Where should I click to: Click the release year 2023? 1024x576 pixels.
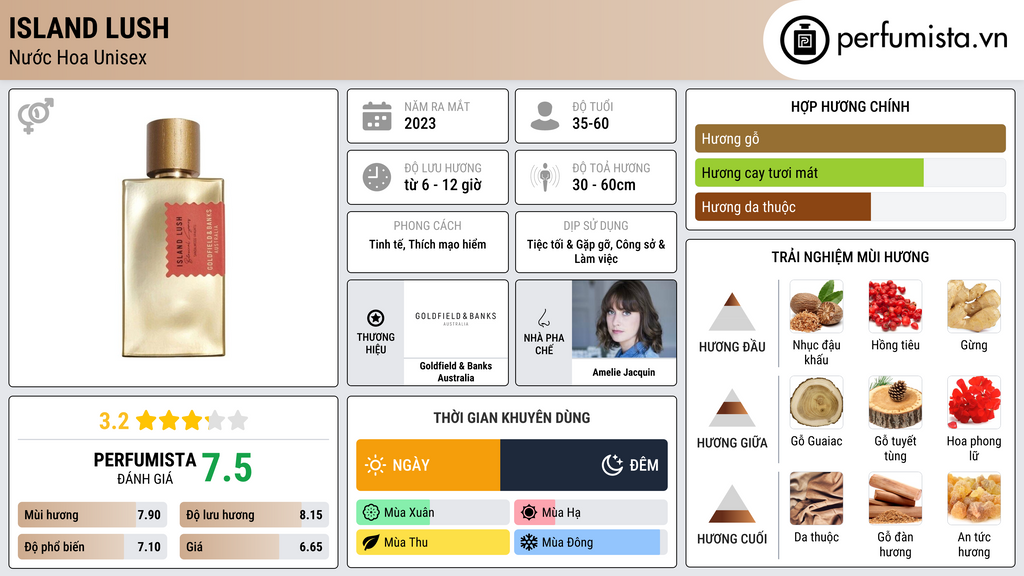click(420, 123)
